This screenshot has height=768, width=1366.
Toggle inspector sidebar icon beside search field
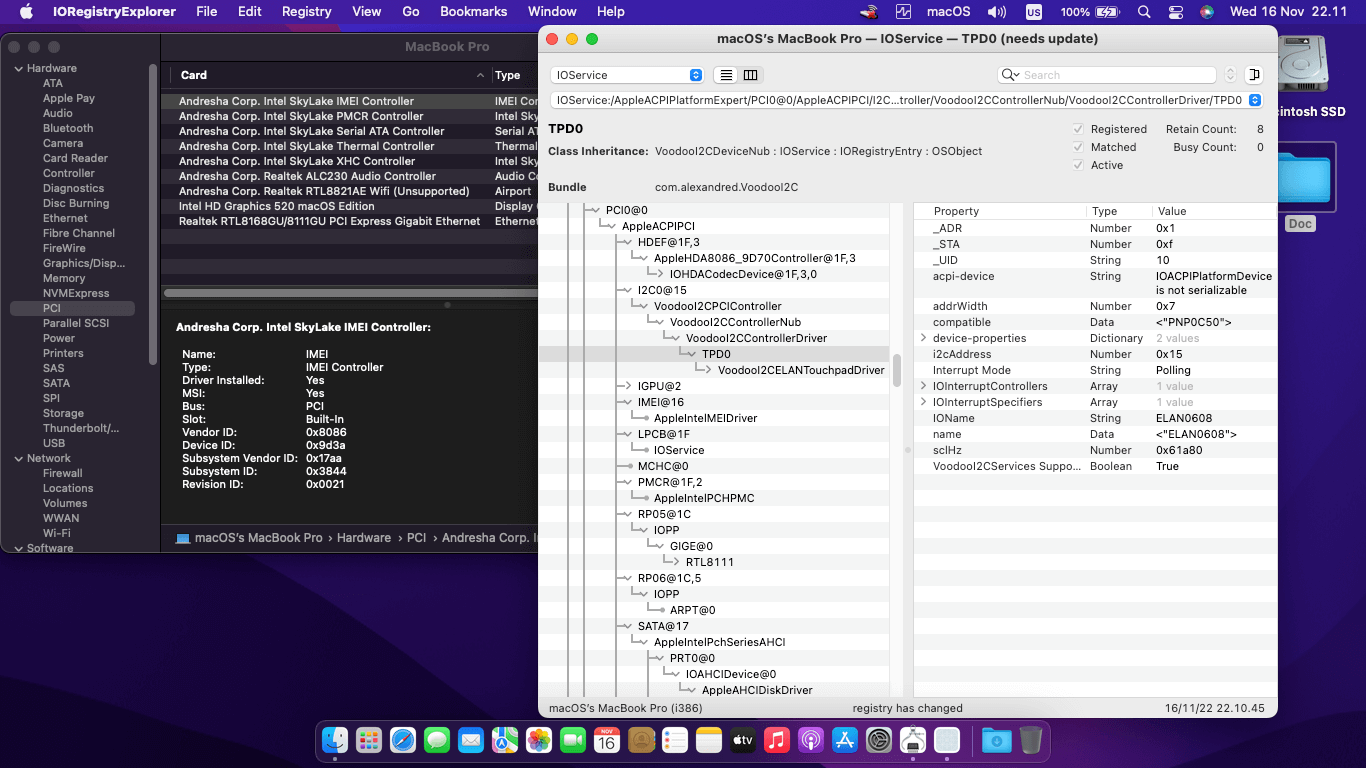pyautogui.click(x=1255, y=75)
